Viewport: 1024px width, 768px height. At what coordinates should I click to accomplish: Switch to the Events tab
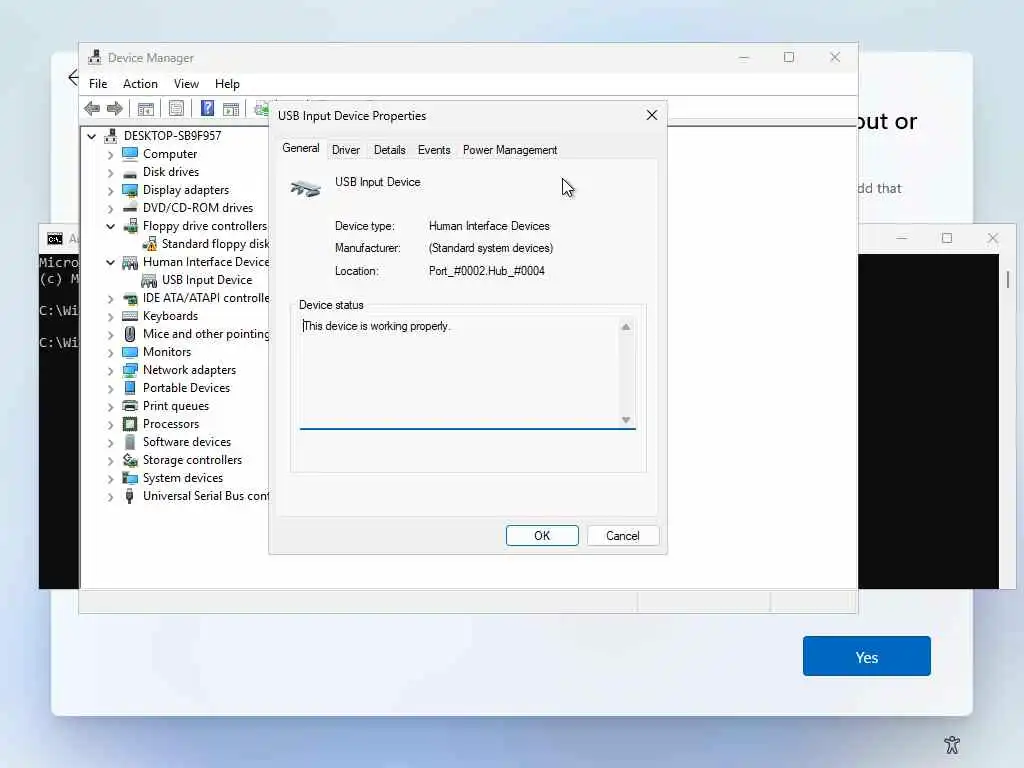pyautogui.click(x=434, y=150)
